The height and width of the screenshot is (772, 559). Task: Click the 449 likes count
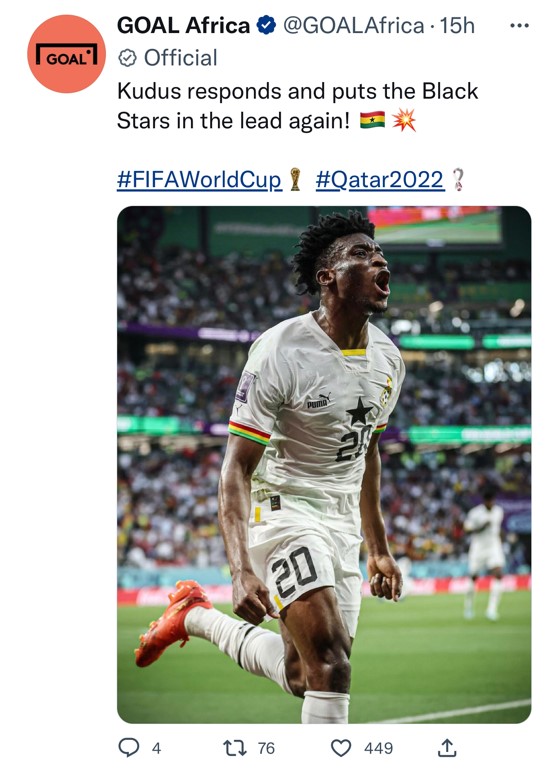[378, 748]
